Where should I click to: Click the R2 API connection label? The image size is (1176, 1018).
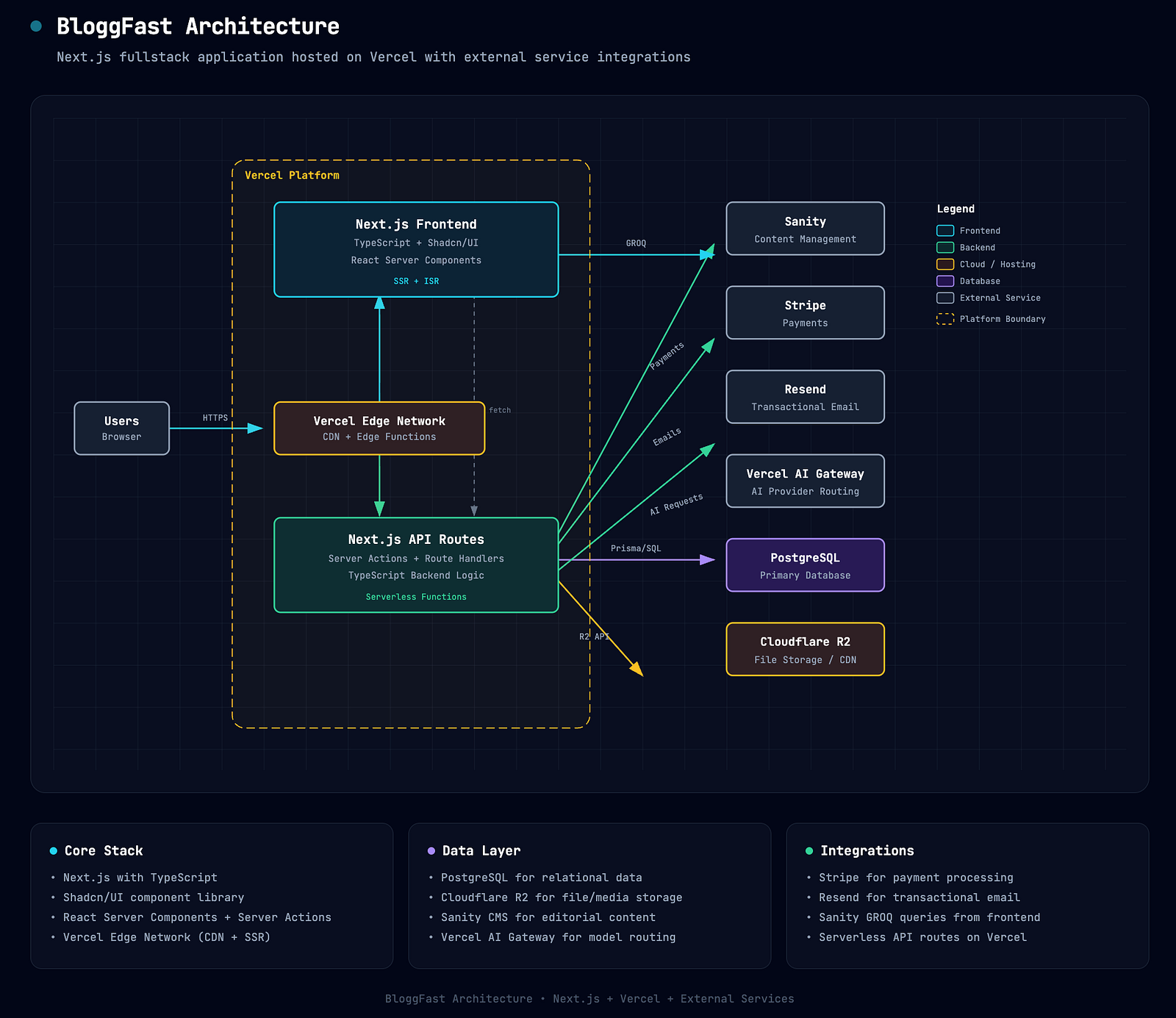594,637
